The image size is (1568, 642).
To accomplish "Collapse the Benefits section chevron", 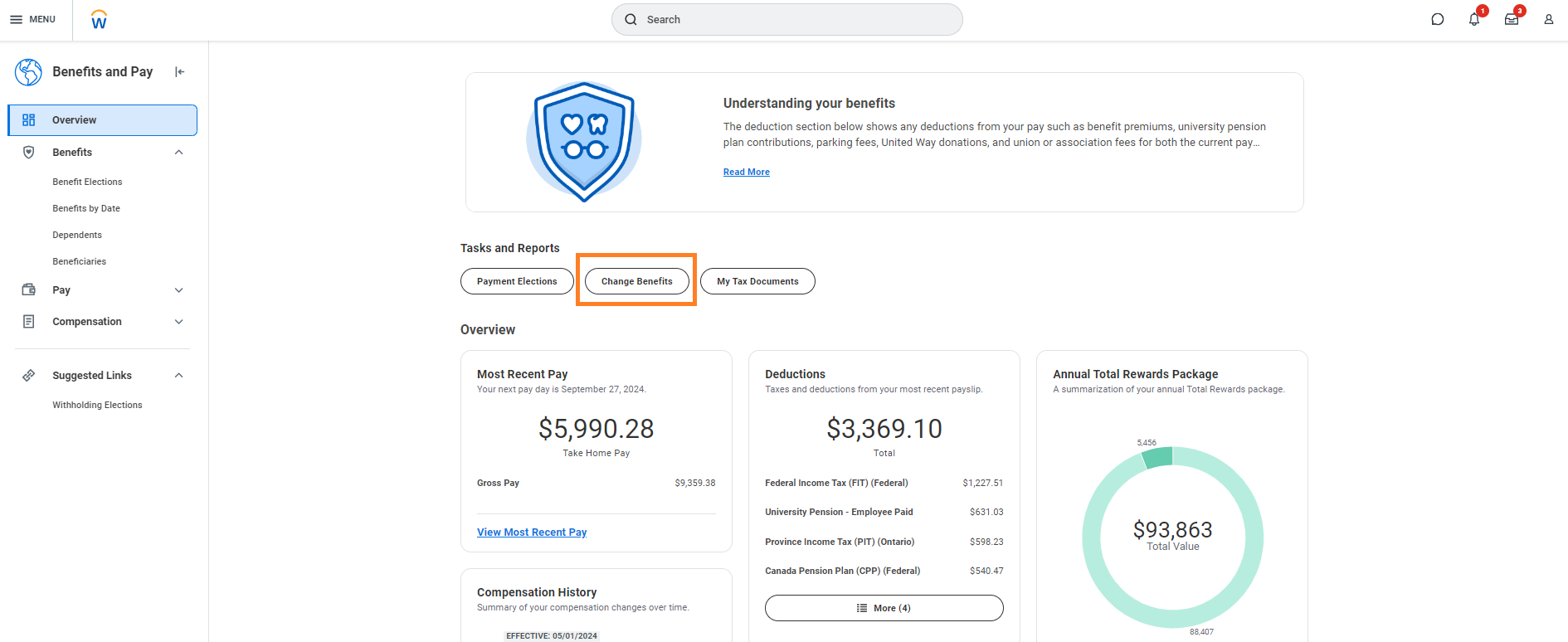I will [178, 153].
